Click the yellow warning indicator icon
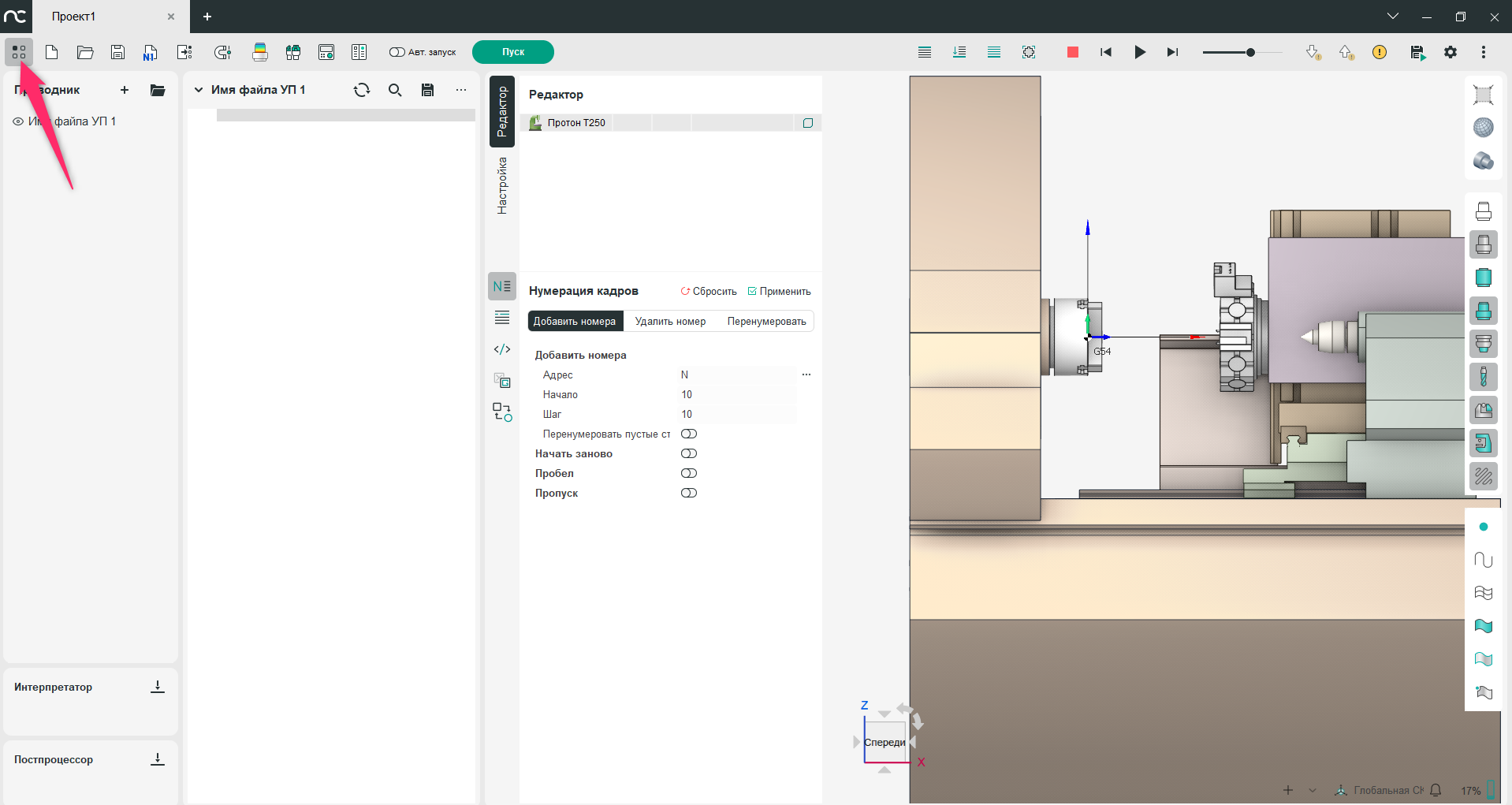The height and width of the screenshot is (805, 1512). pos(1379,52)
